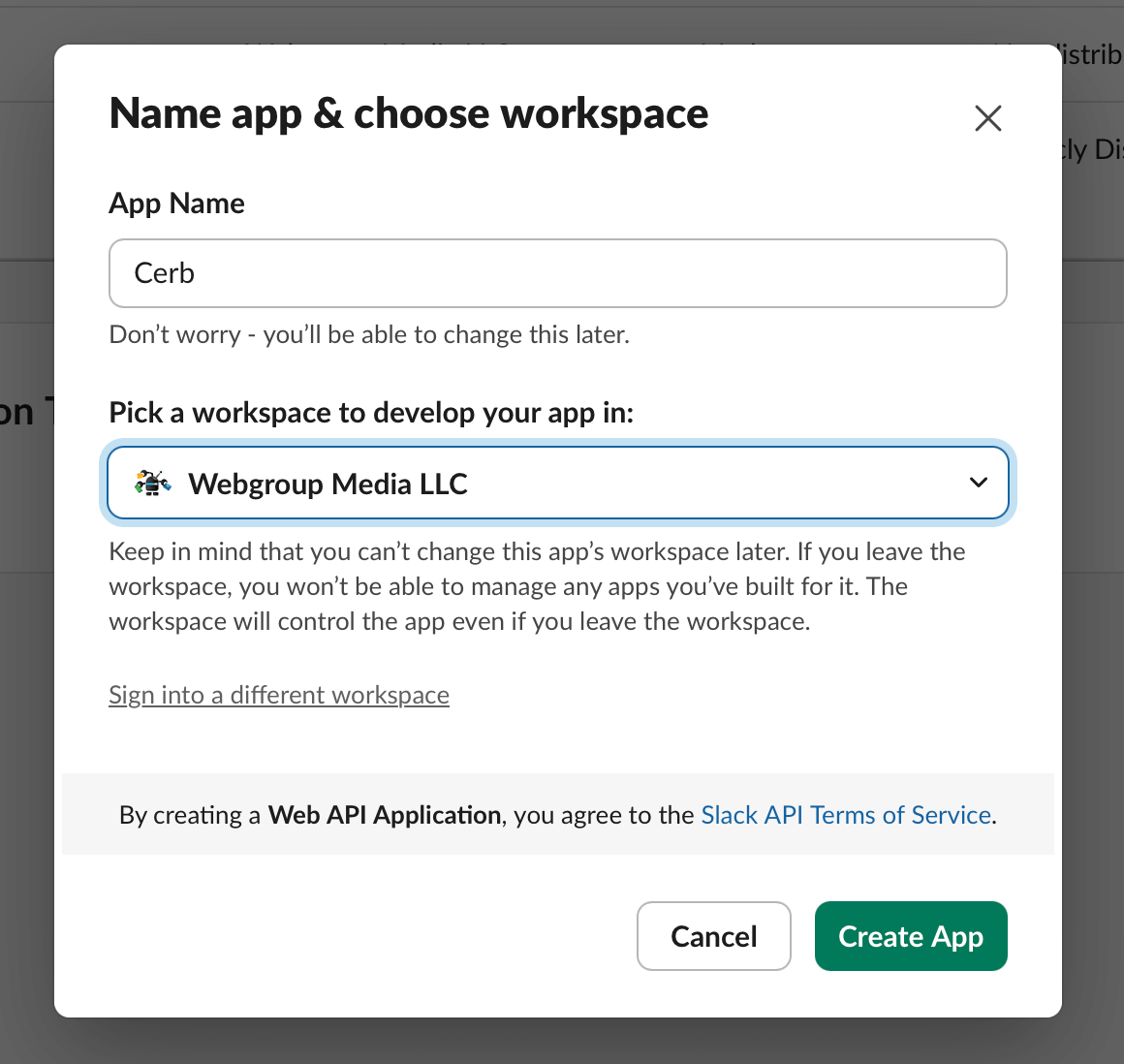Click 'Pick a workspace to develop your app in:' label
The width and height of the screenshot is (1124, 1064).
click(x=371, y=413)
